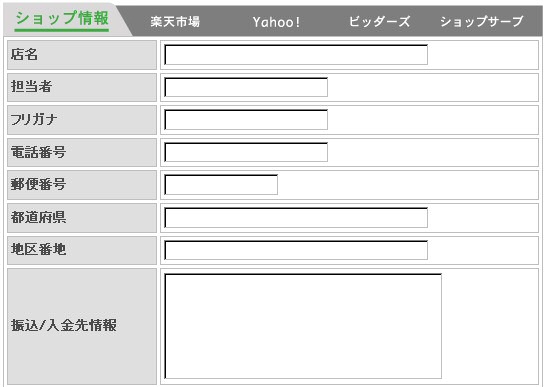This screenshot has width=545, height=387.
Task: Focus the 店名 input field
Action: [x=296, y=55]
